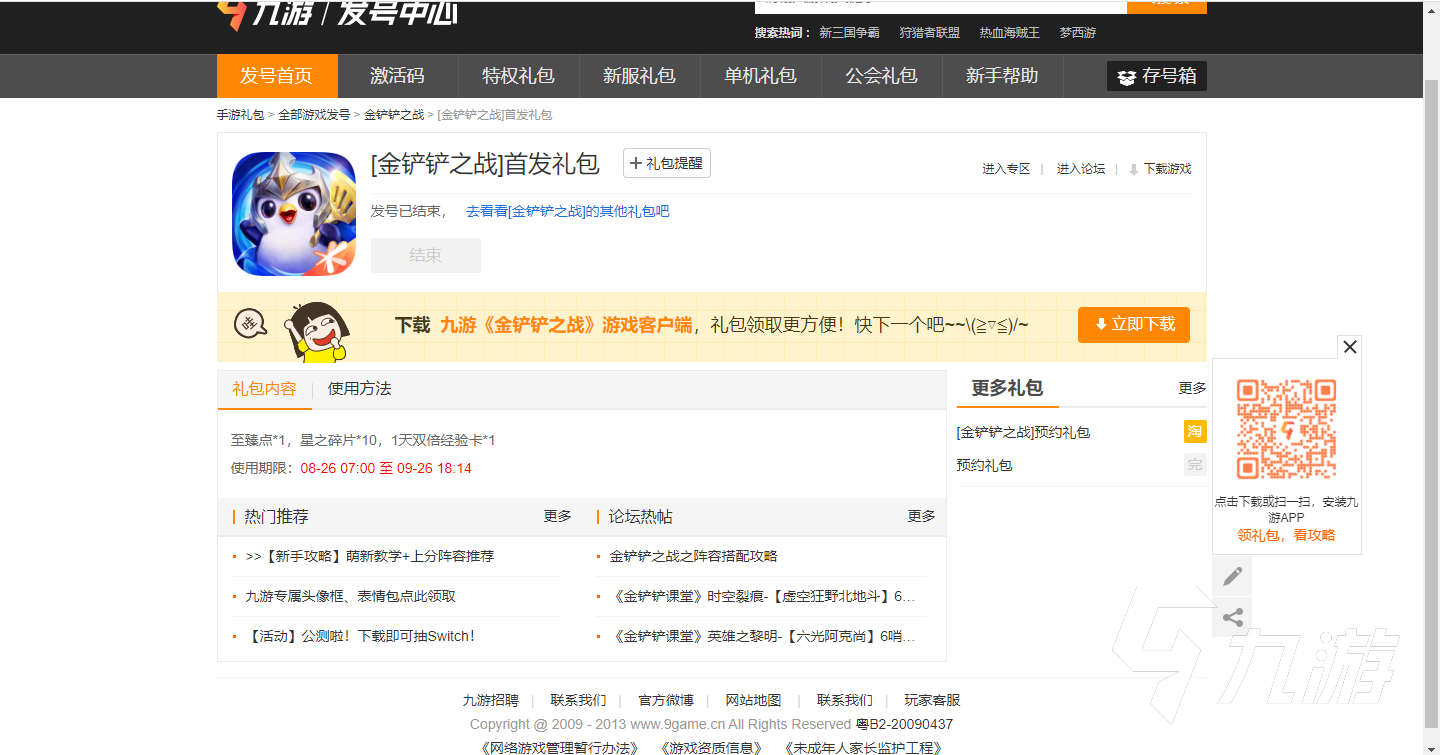1440x755 pixels.
Task: Click 更多 next to 更多礼包
Action: 1192,388
